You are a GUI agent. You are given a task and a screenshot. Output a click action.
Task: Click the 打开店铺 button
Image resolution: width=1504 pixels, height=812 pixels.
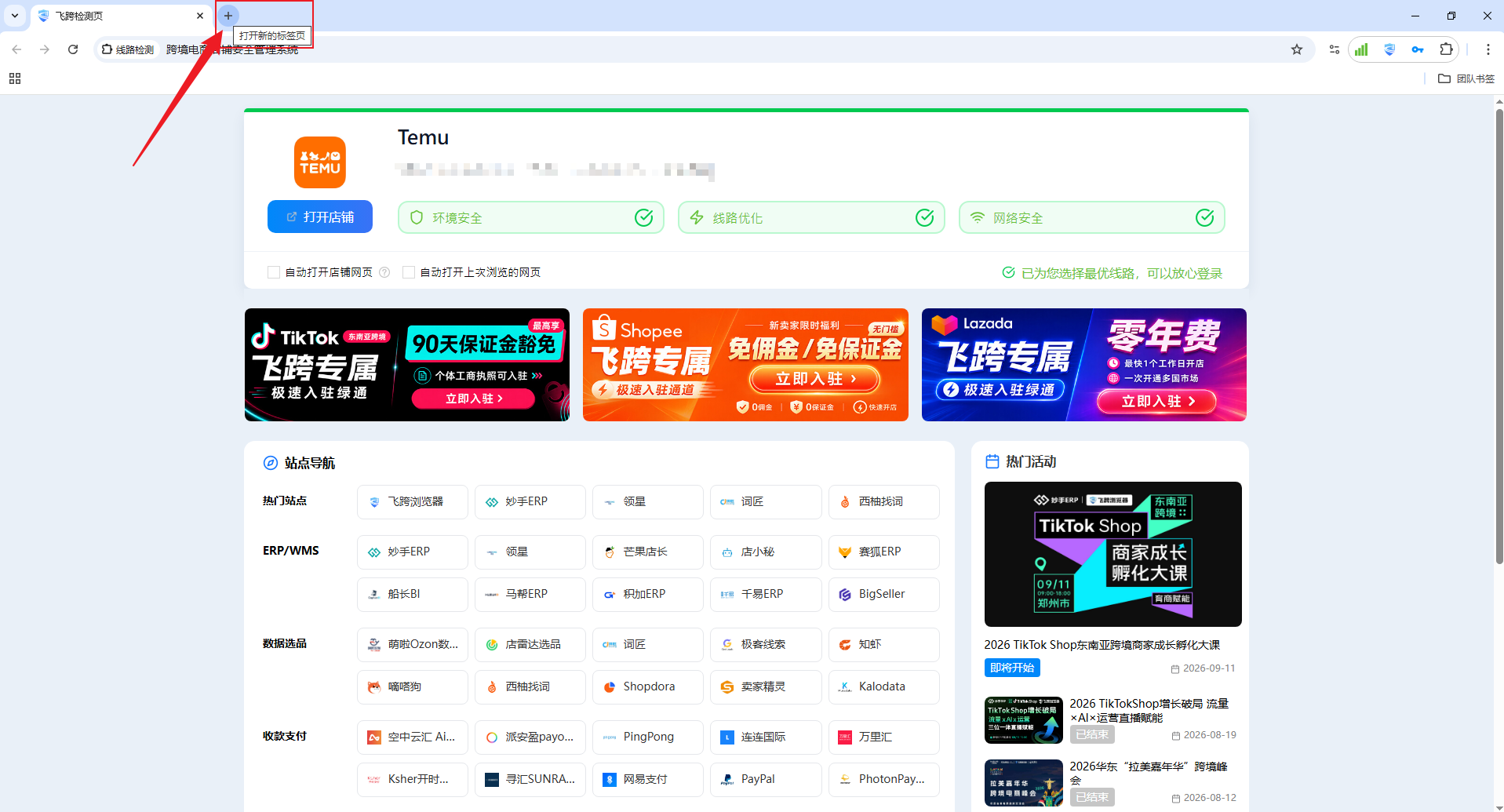click(x=320, y=217)
